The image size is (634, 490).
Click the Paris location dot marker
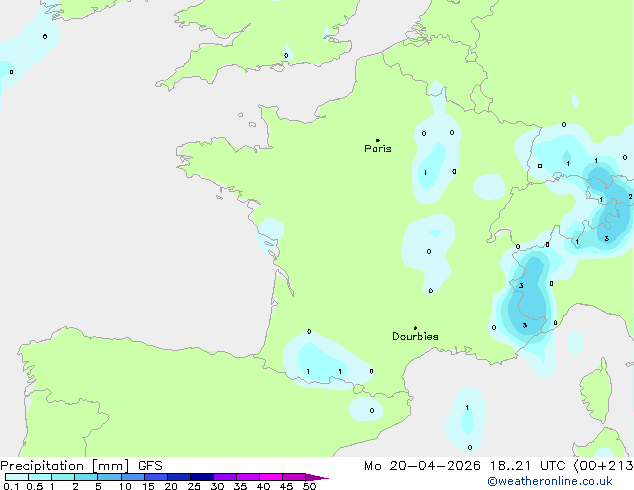coord(378,140)
